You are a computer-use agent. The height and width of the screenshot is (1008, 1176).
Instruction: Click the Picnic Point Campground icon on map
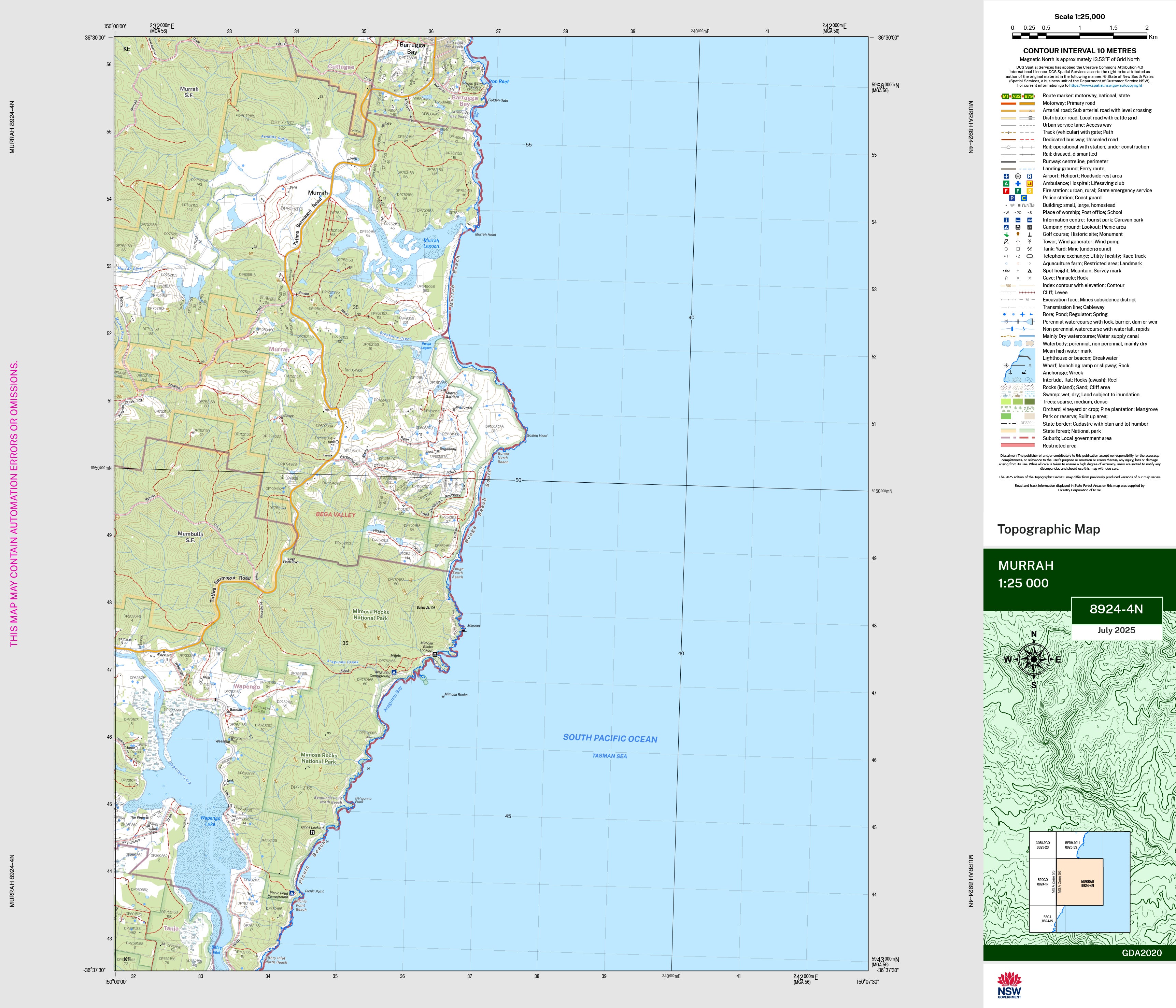292,893
